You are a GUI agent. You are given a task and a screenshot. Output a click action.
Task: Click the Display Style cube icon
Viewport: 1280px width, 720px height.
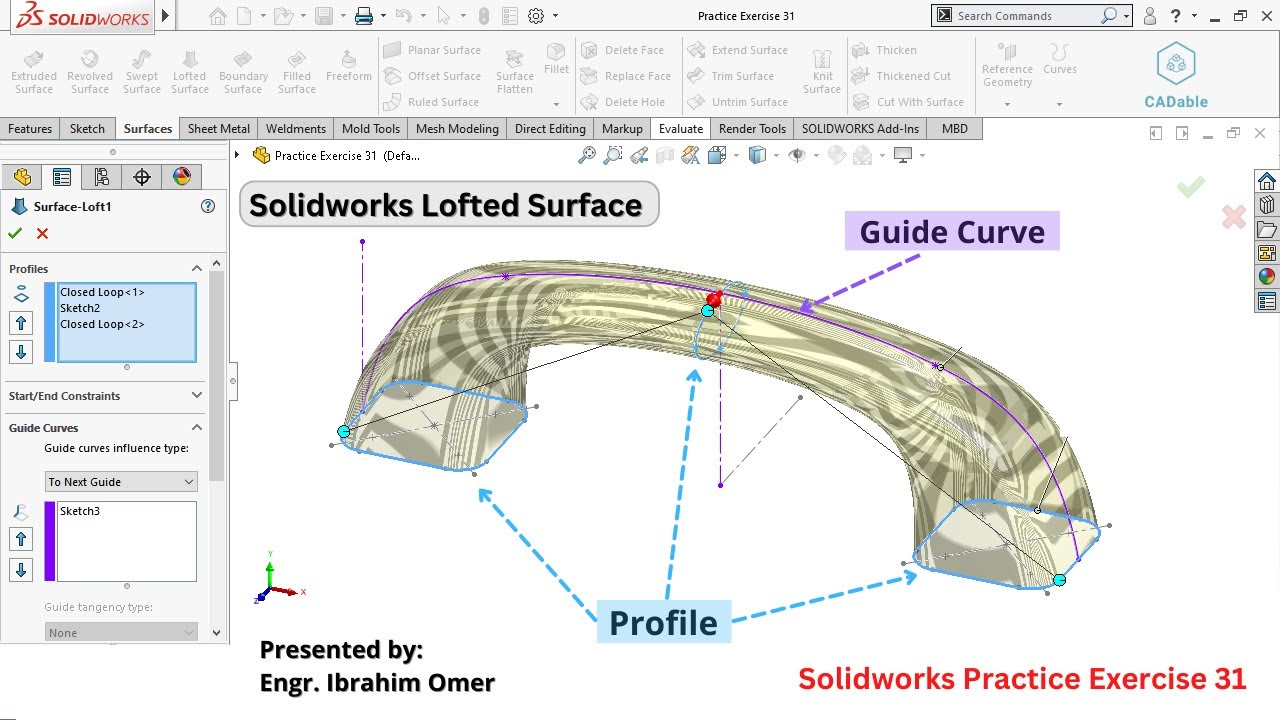pos(757,155)
